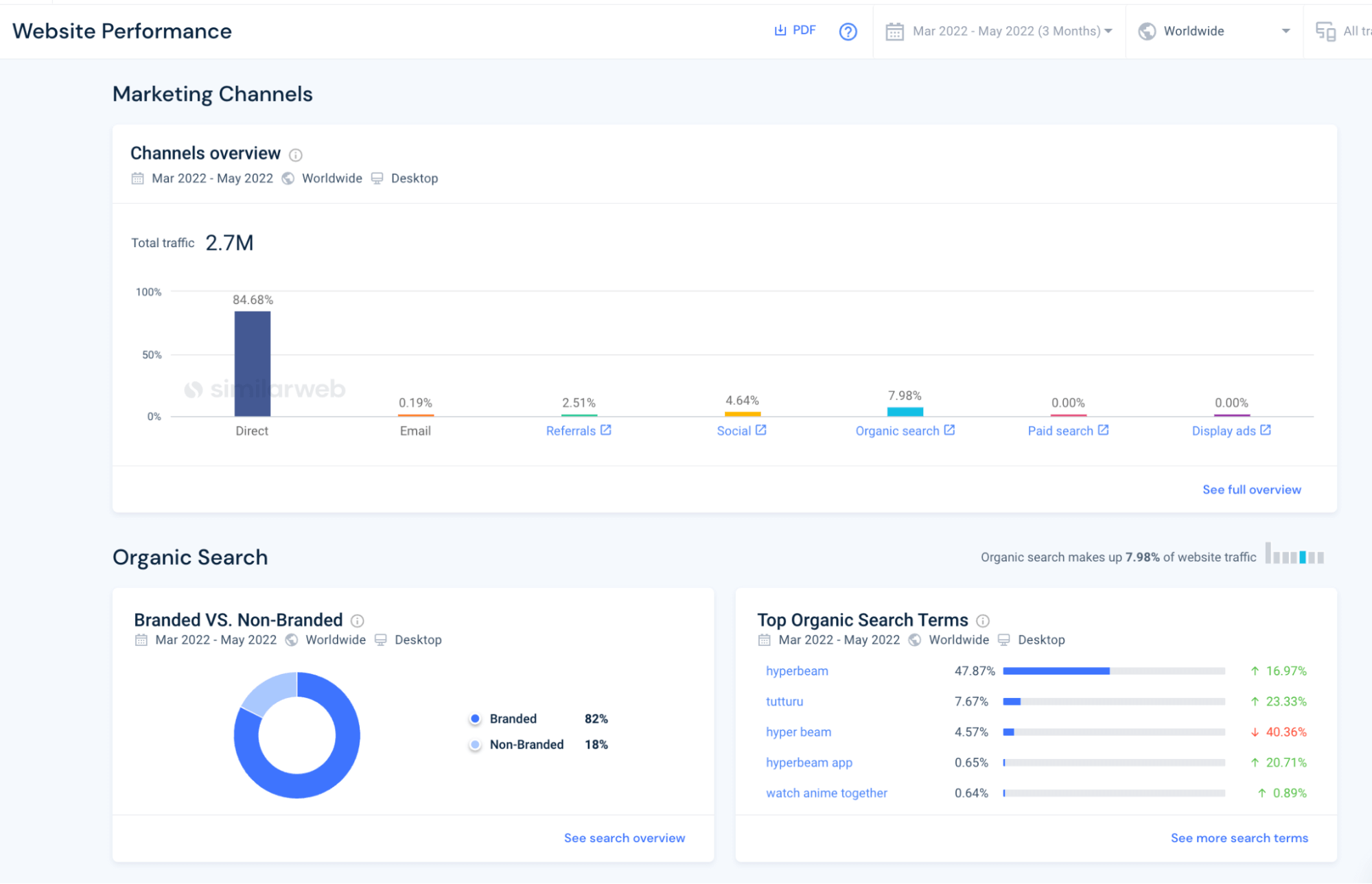1372x884 pixels.
Task: Click See full overview link
Action: pos(1251,489)
